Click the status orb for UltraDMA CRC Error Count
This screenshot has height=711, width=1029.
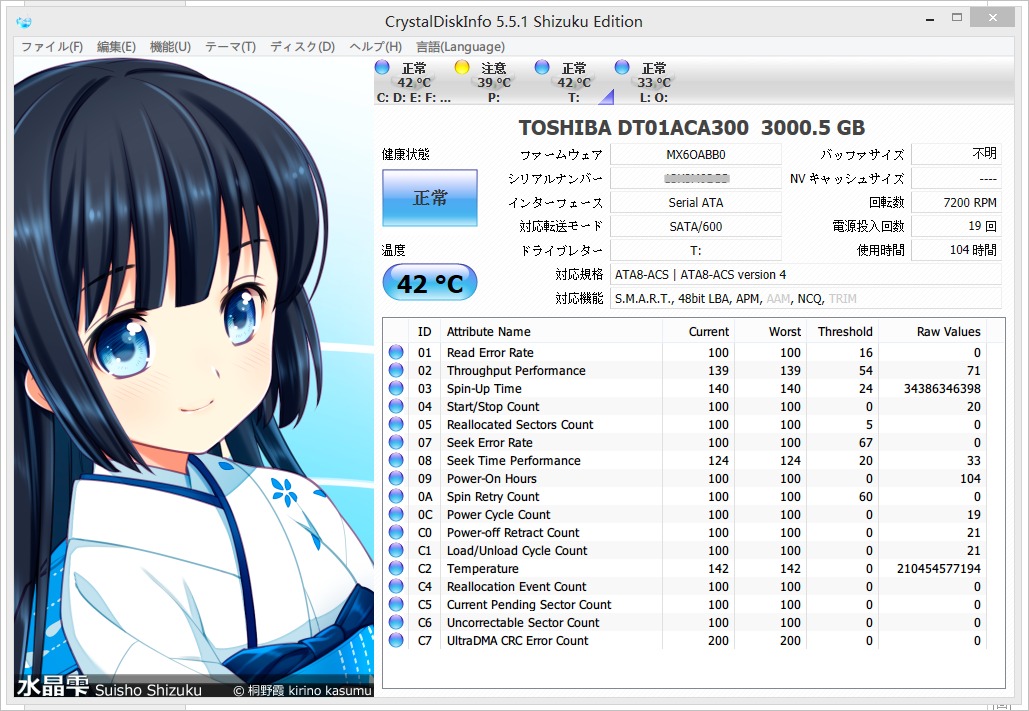(x=396, y=641)
